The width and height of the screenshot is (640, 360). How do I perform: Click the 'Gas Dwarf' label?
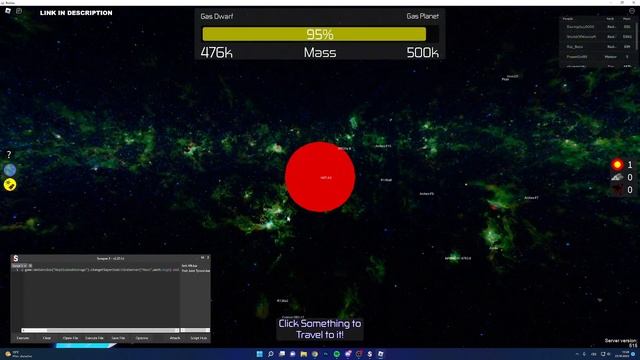217,16
